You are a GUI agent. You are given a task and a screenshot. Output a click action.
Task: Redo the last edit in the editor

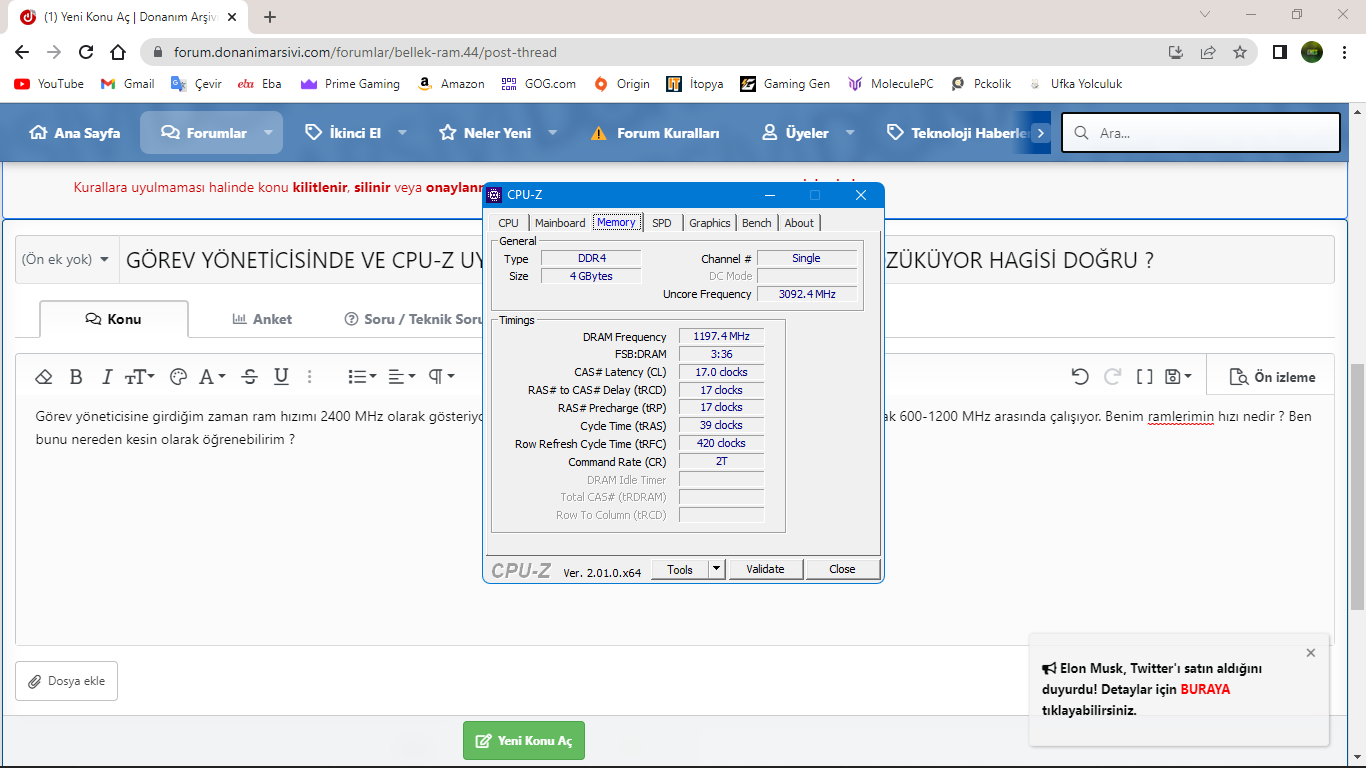click(x=1112, y=377)
